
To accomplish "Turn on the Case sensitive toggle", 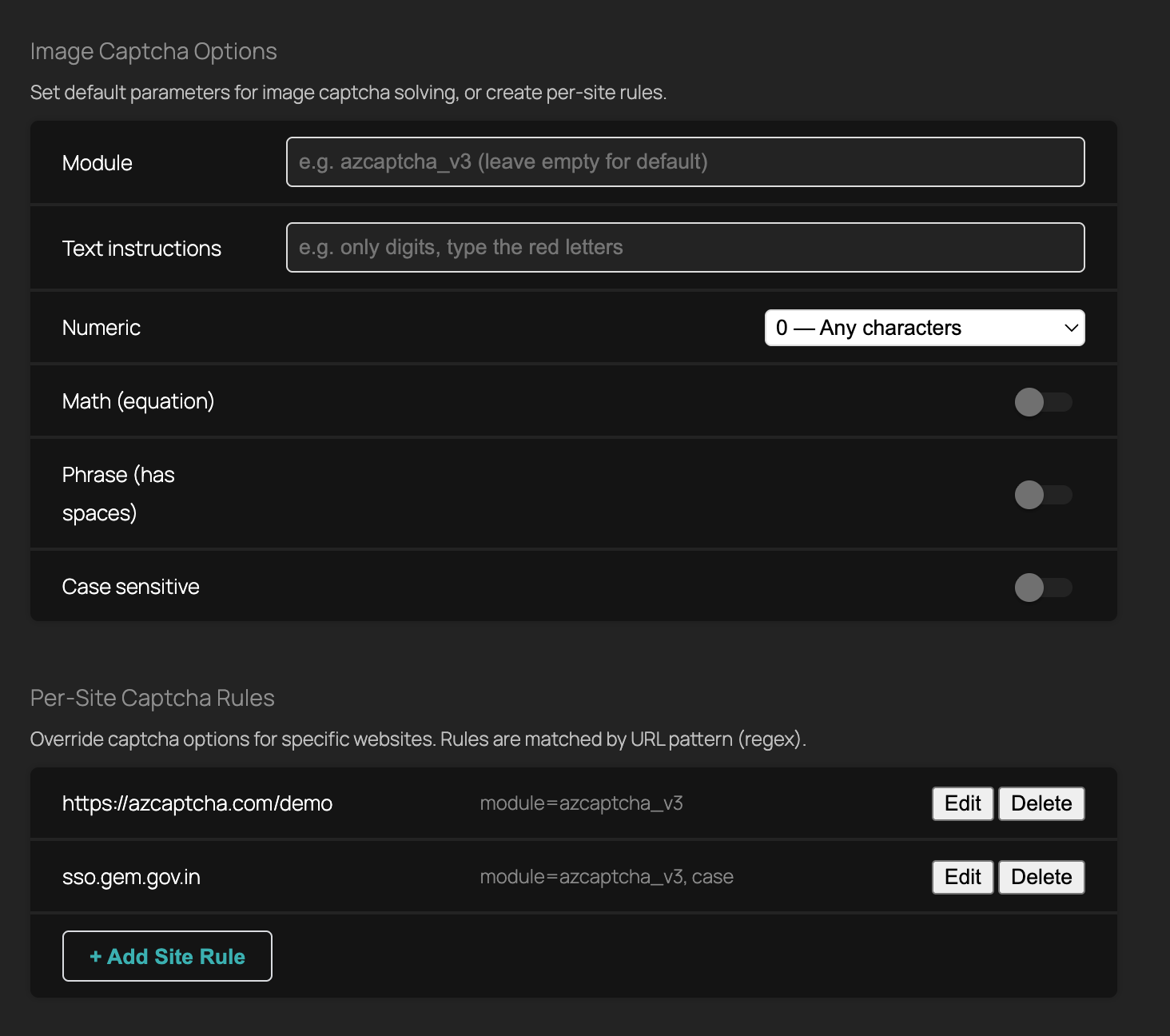I will [x=1043, y=588].
